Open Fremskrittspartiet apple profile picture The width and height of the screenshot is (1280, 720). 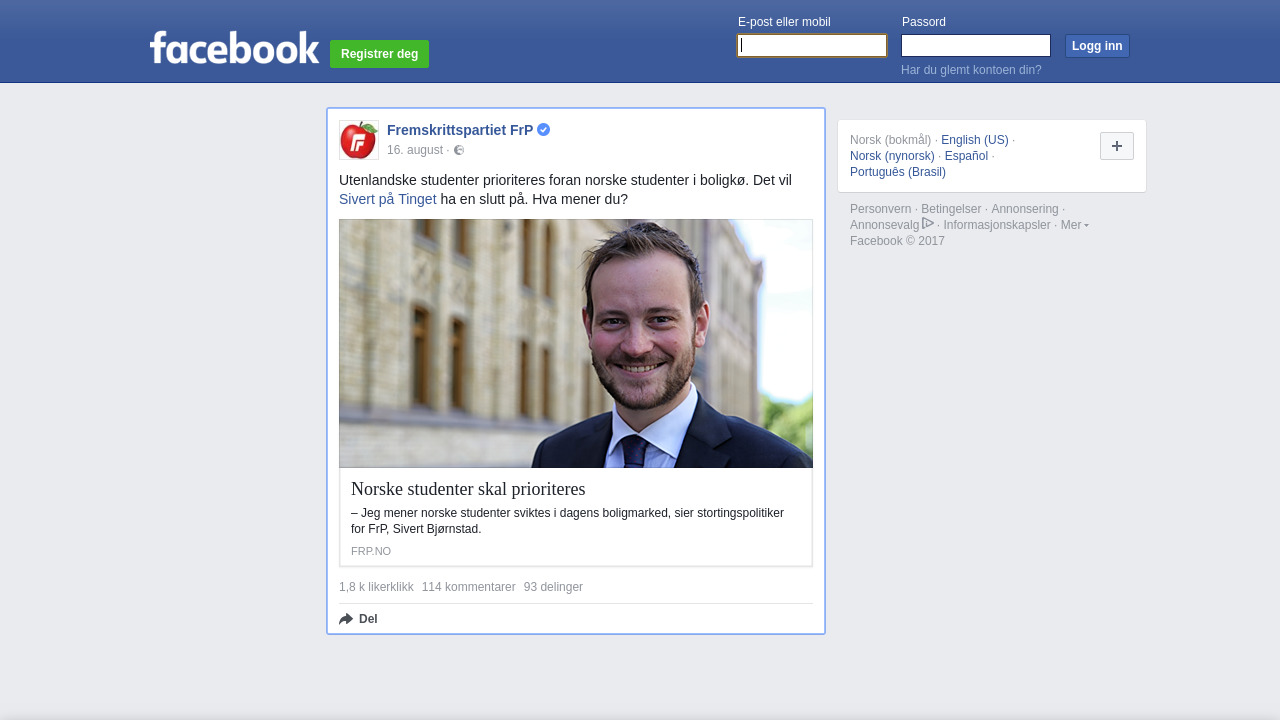coord(359,140)
